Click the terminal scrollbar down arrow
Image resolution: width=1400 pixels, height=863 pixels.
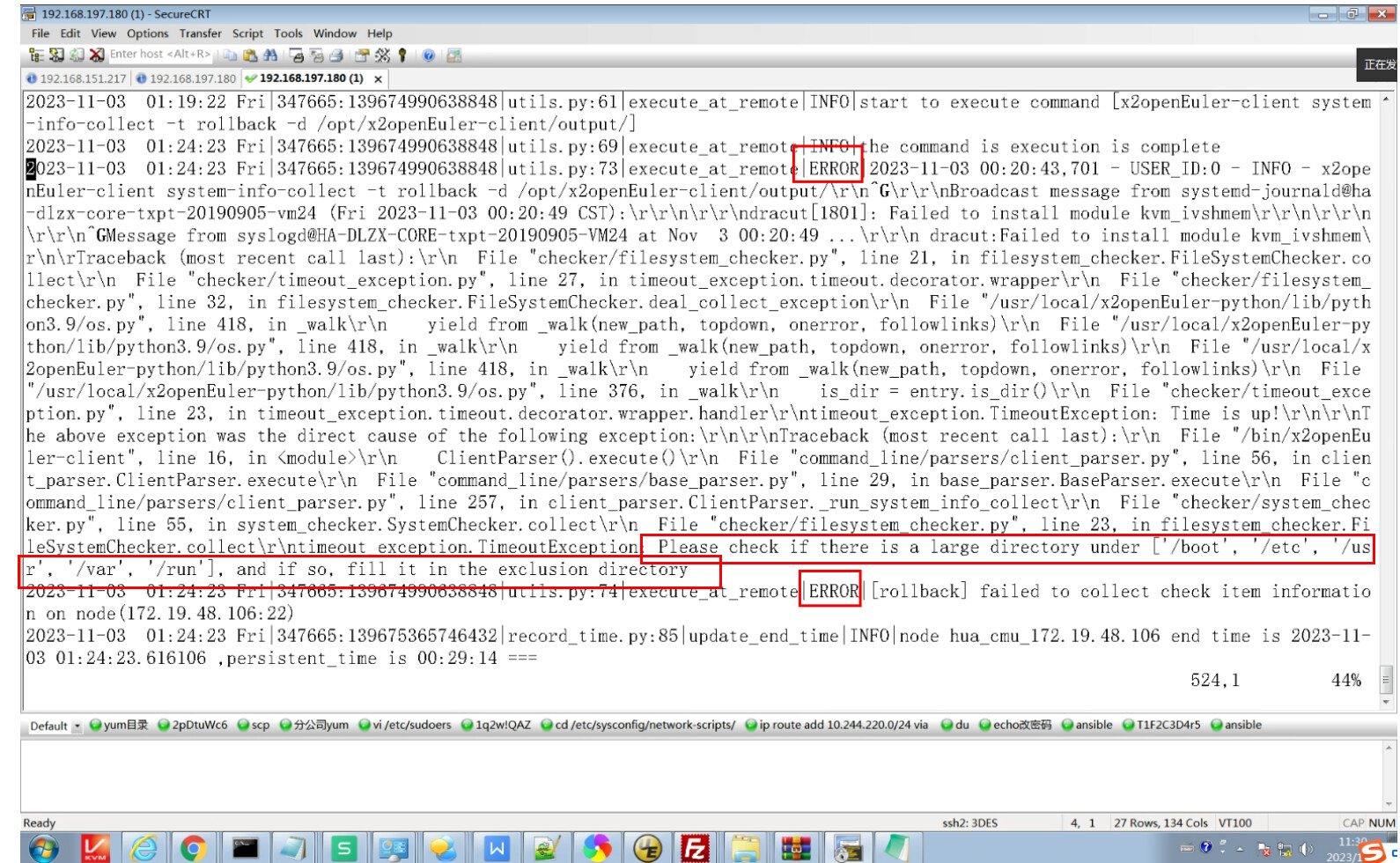point(1387,702)
